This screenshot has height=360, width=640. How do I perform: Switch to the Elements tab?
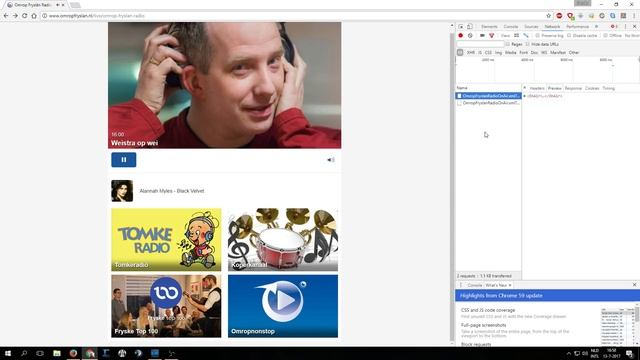tap(489, 27)
